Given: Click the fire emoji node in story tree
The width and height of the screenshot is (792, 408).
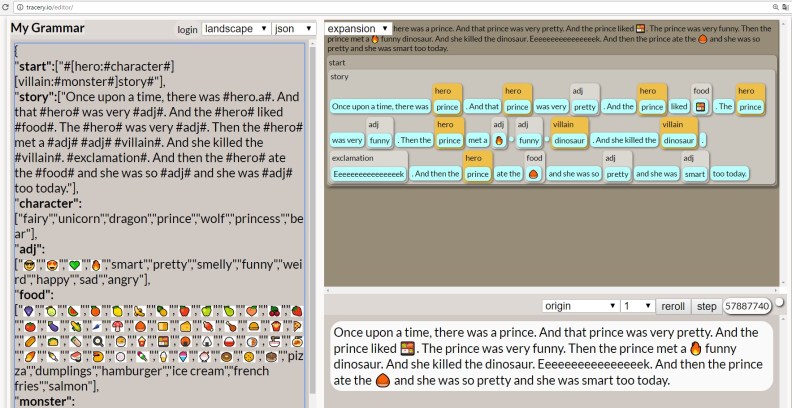Looking at the screenshot, I should coord(499,141).
